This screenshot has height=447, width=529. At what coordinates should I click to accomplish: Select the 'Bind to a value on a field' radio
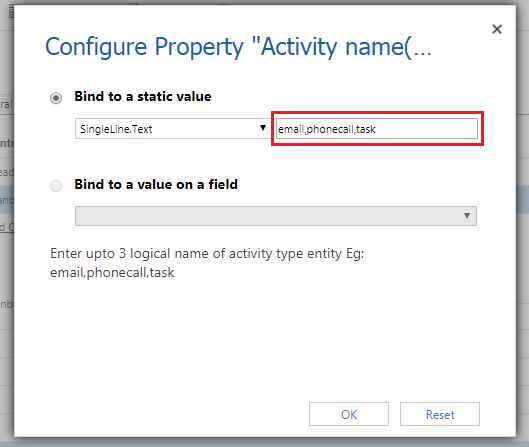pos(56,186)
